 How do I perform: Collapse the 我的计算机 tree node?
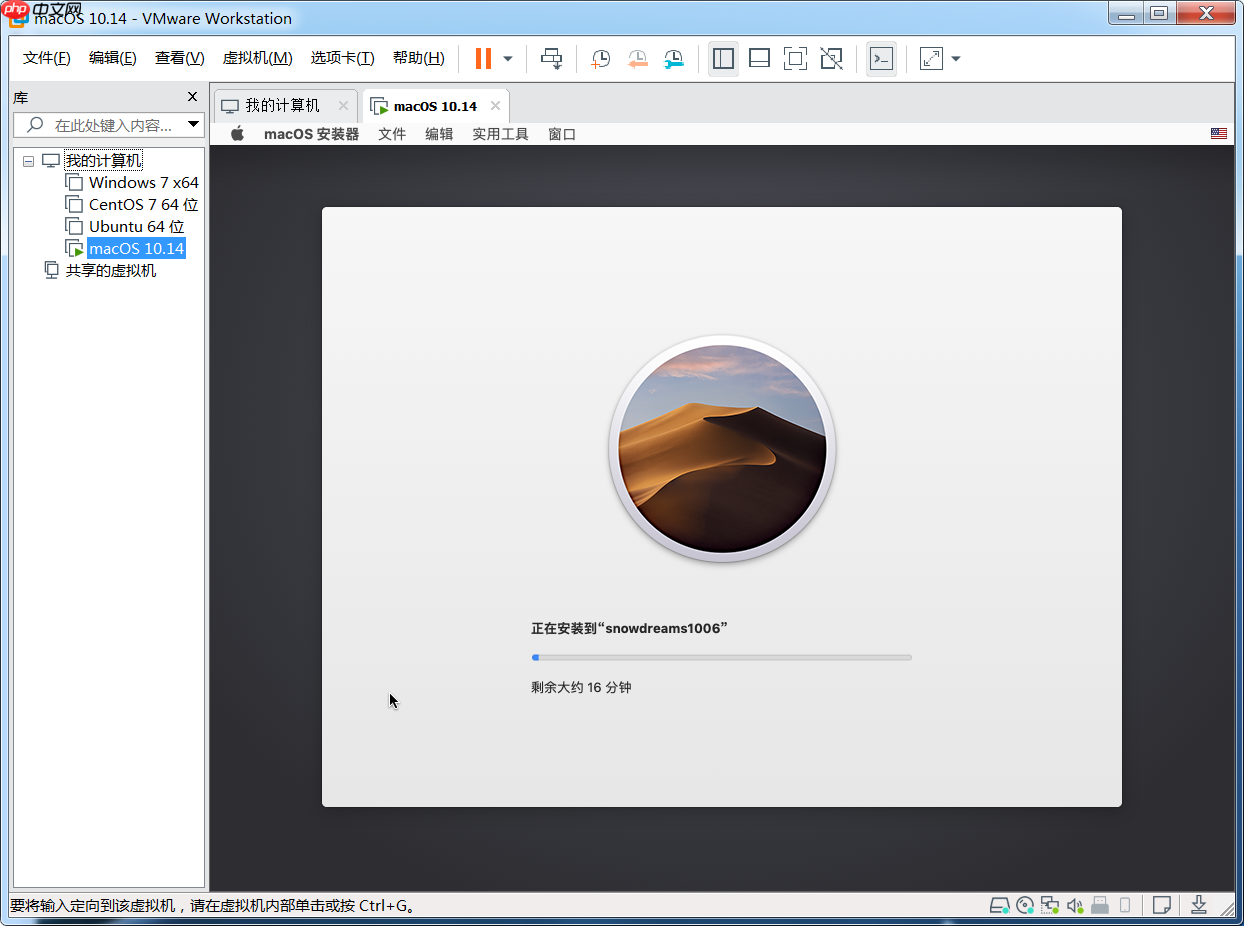(x=28, y=160)
